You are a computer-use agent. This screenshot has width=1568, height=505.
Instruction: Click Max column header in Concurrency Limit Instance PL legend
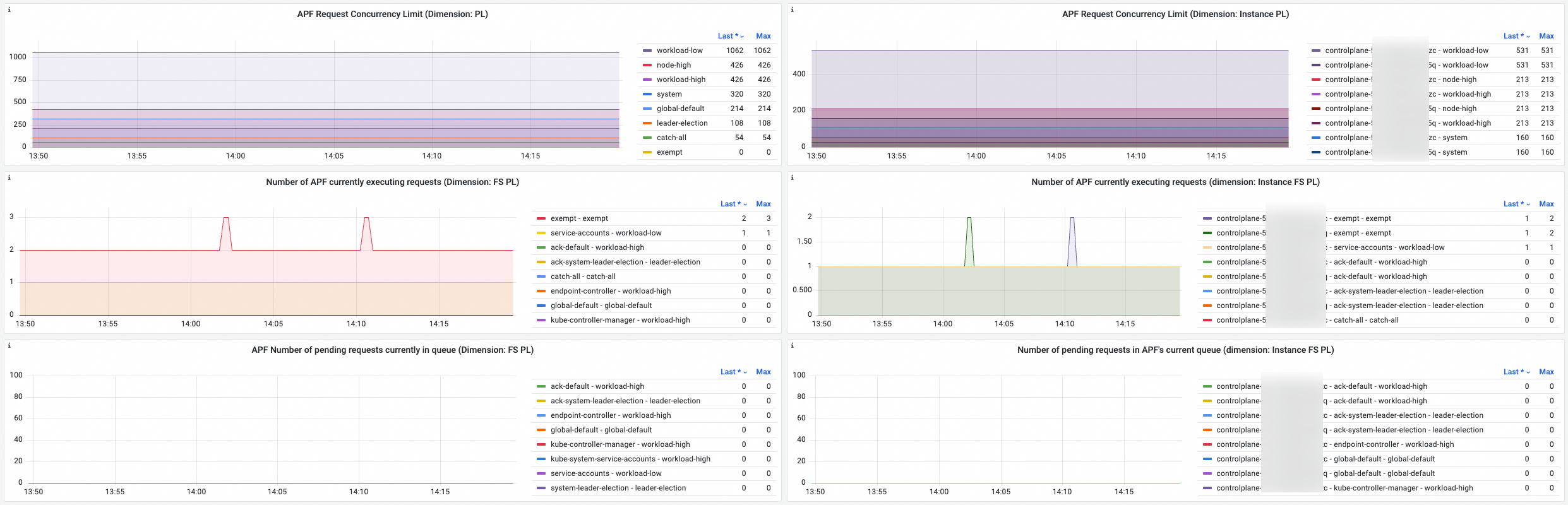[1546, 36]
